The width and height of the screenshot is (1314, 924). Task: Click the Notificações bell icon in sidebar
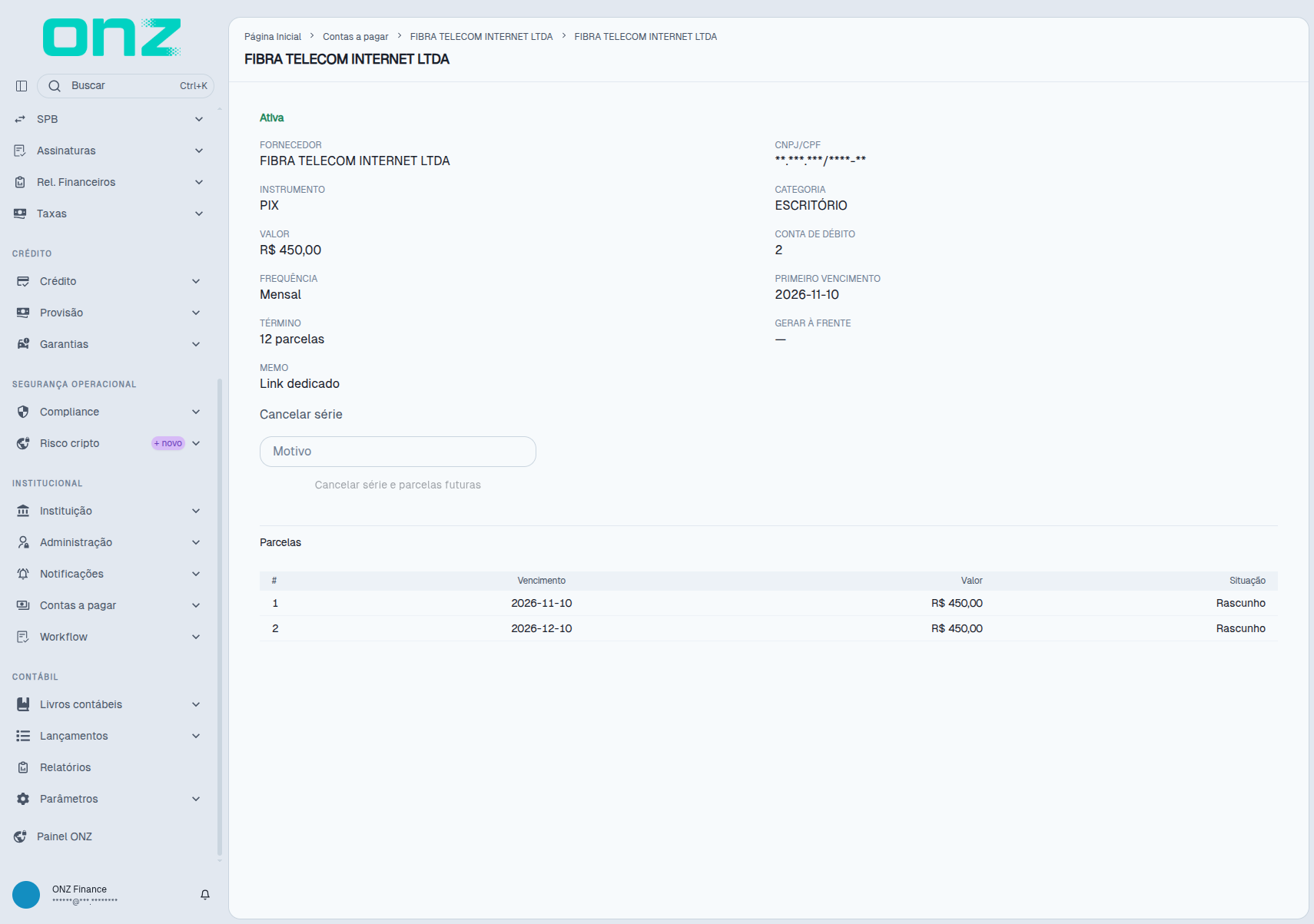(23, 574)
